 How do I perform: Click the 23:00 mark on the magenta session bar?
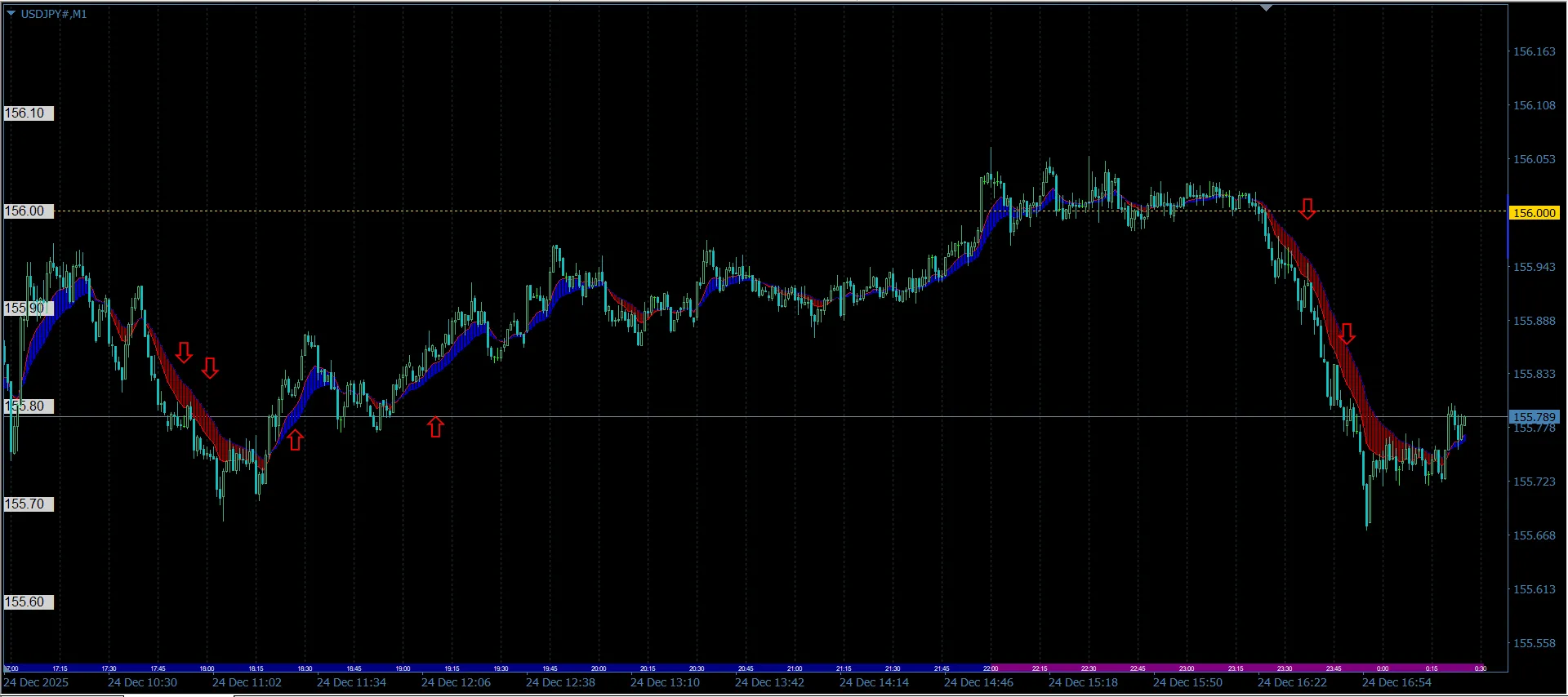1187,668
